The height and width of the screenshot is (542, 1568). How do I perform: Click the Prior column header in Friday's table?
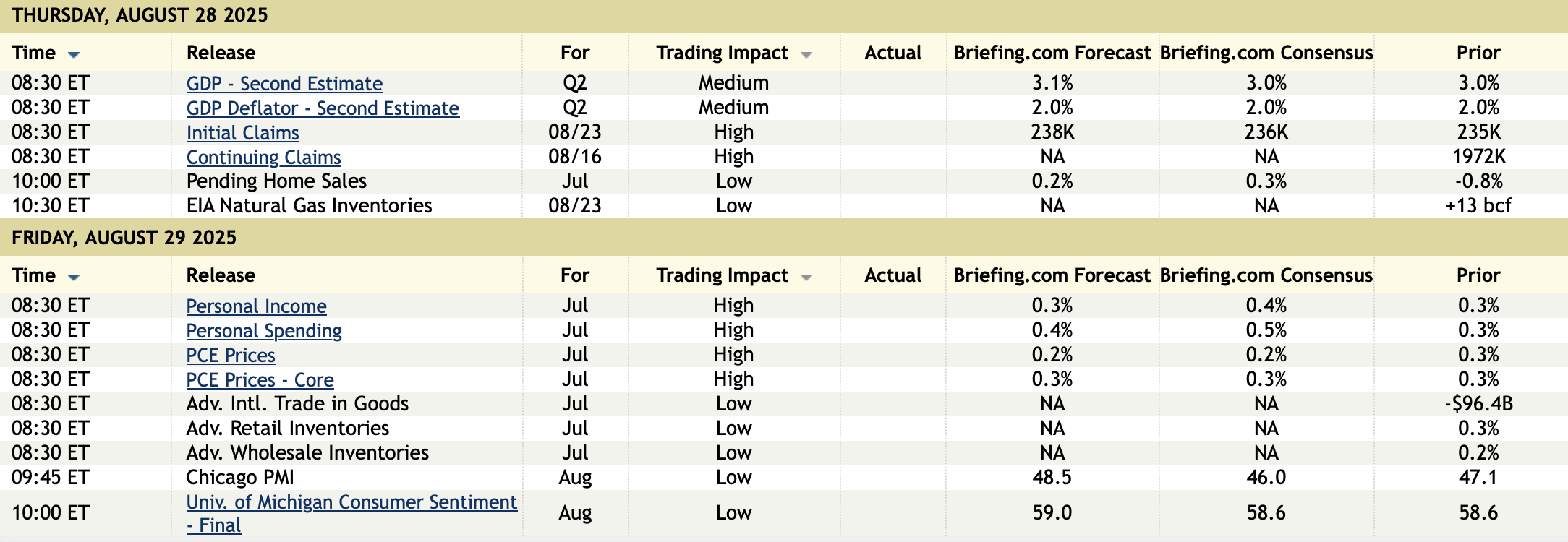[1478, 275]
